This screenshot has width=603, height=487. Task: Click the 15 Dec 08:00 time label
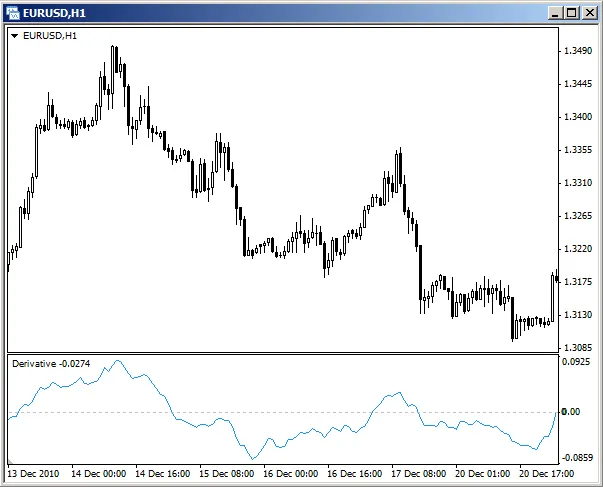click(x=227, y=473)
